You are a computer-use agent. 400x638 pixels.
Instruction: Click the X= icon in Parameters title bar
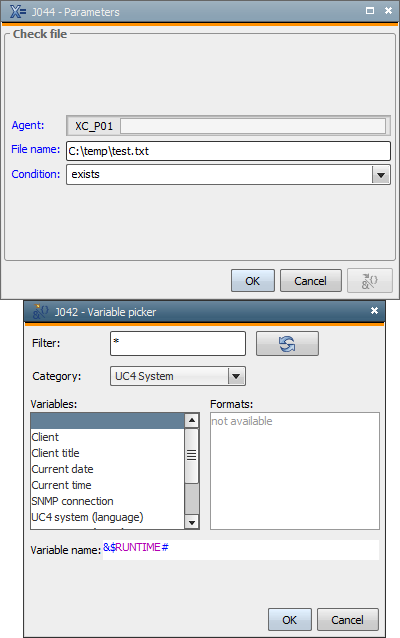coord(17,11)
